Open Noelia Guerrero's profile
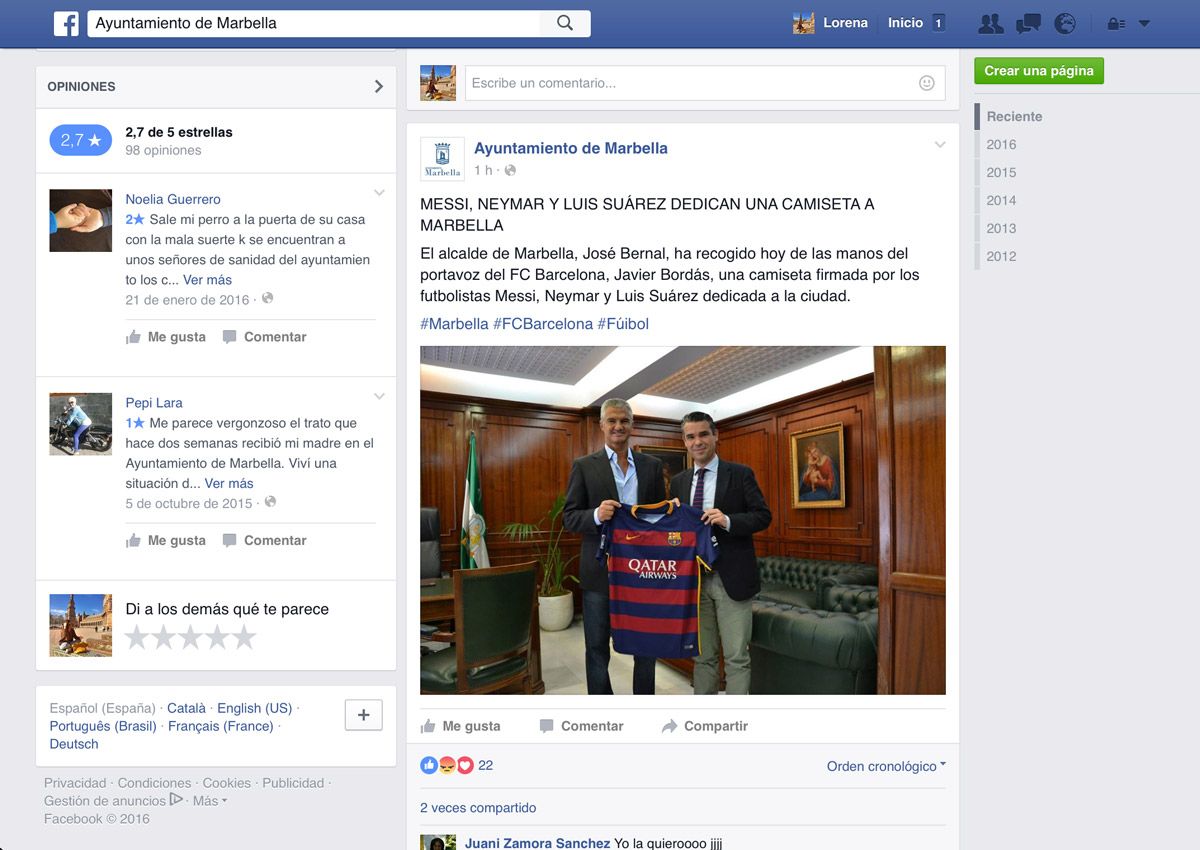 click(x=173, y=199)
